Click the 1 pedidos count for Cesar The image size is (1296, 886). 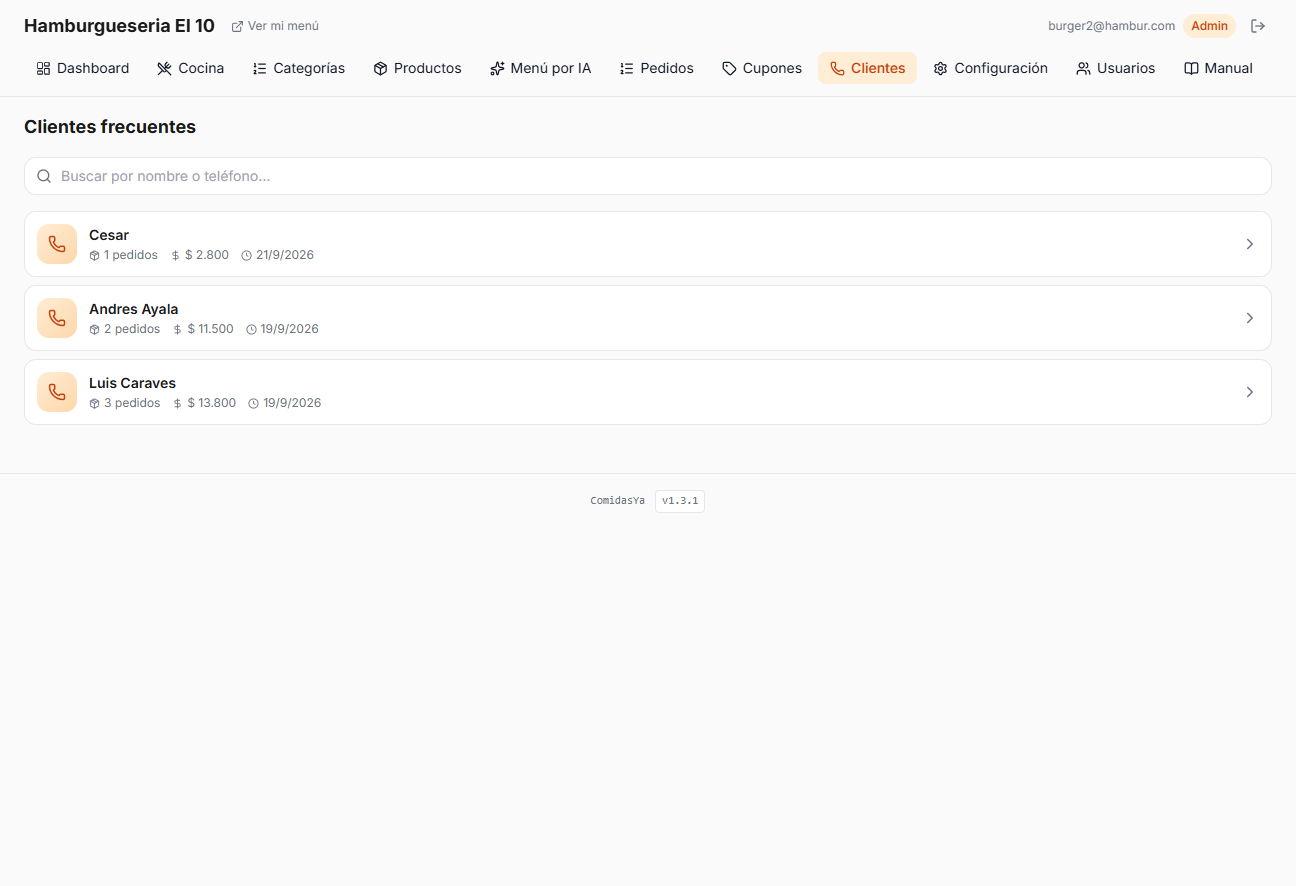pyautogui.click(x=123, y=255)
